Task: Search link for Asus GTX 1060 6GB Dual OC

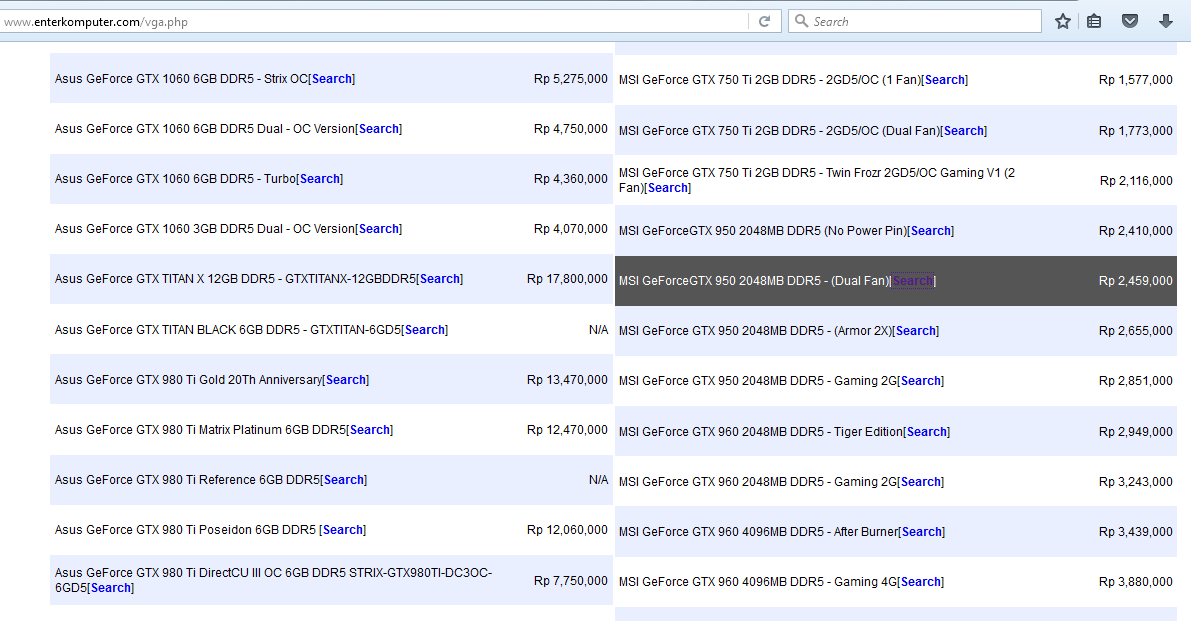Action: [x=379, y=129]
